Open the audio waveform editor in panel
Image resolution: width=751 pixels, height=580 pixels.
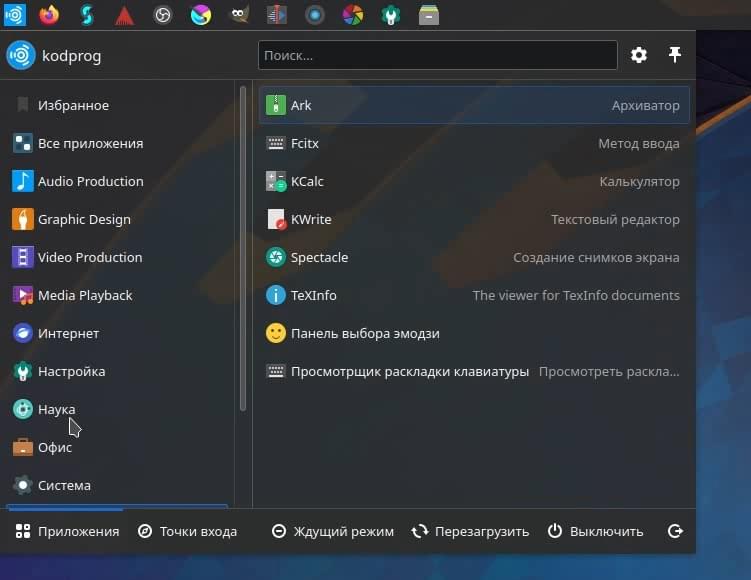coord(277,15)
